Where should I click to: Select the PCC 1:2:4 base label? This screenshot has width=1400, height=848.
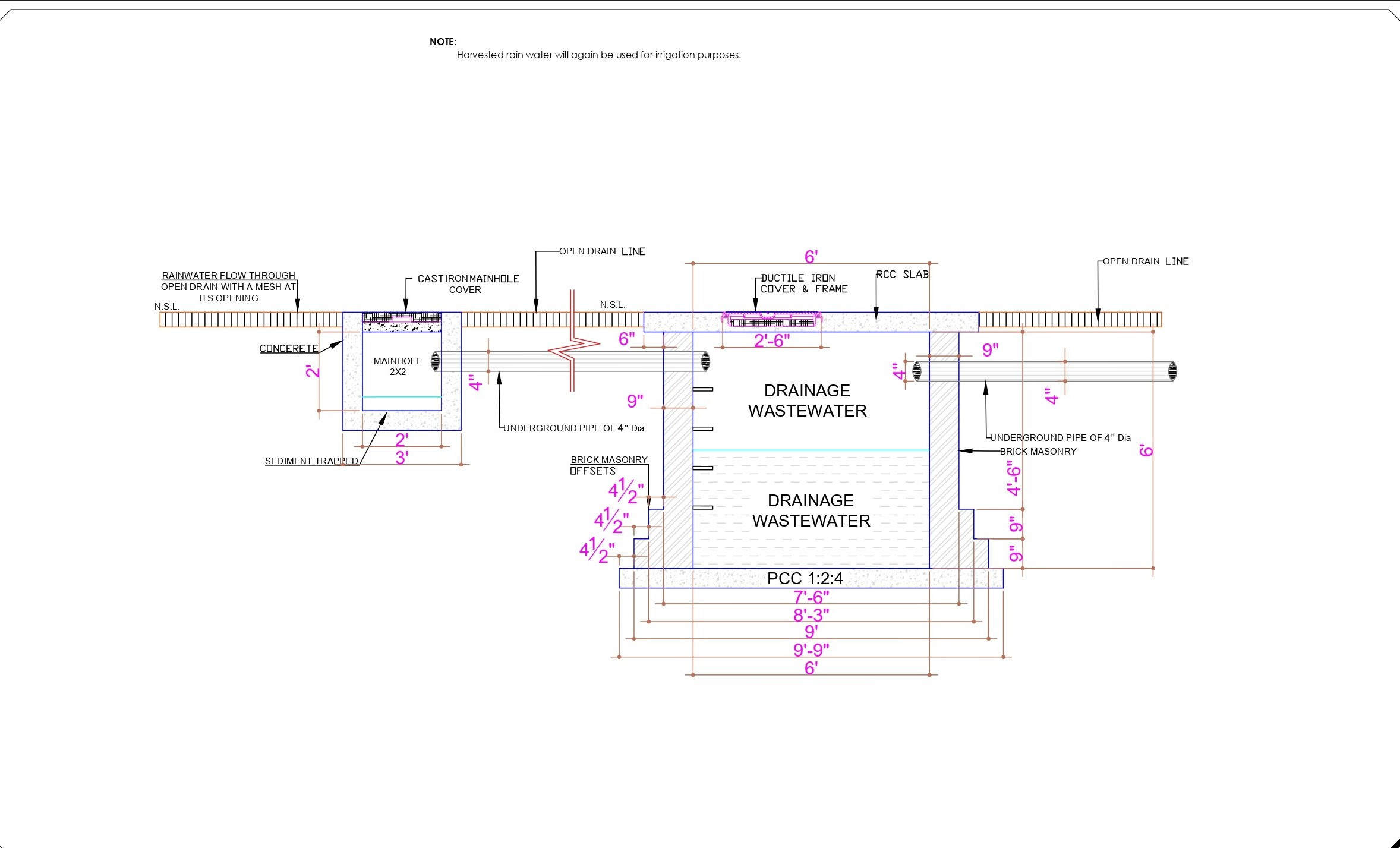[x=805, y=578]
